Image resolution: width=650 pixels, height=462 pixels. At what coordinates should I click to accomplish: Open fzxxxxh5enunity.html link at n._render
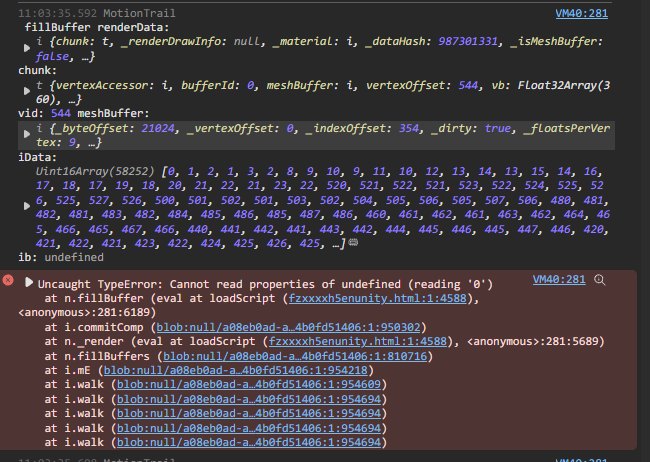click(x=358, y=341)
